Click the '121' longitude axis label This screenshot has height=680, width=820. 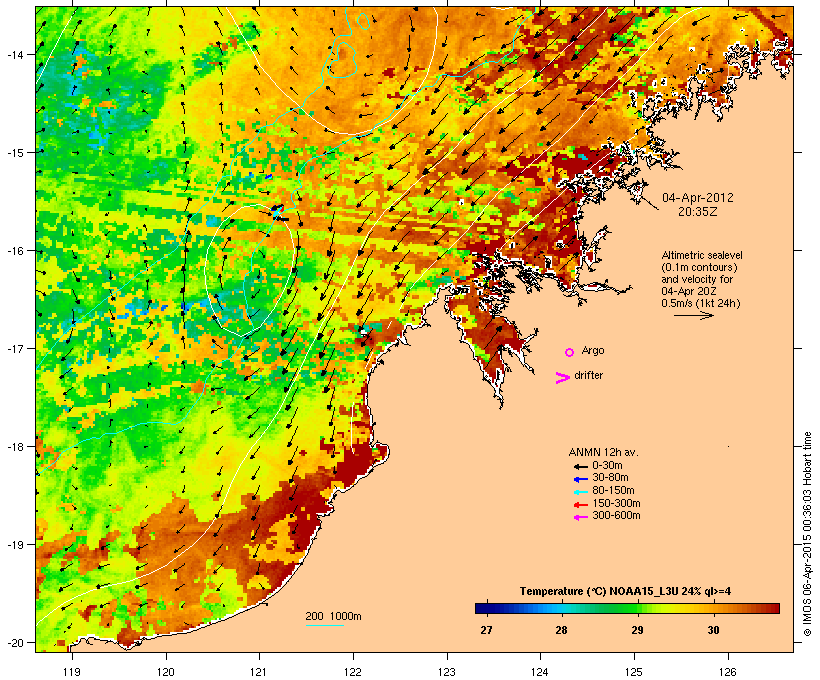(259, 672)
